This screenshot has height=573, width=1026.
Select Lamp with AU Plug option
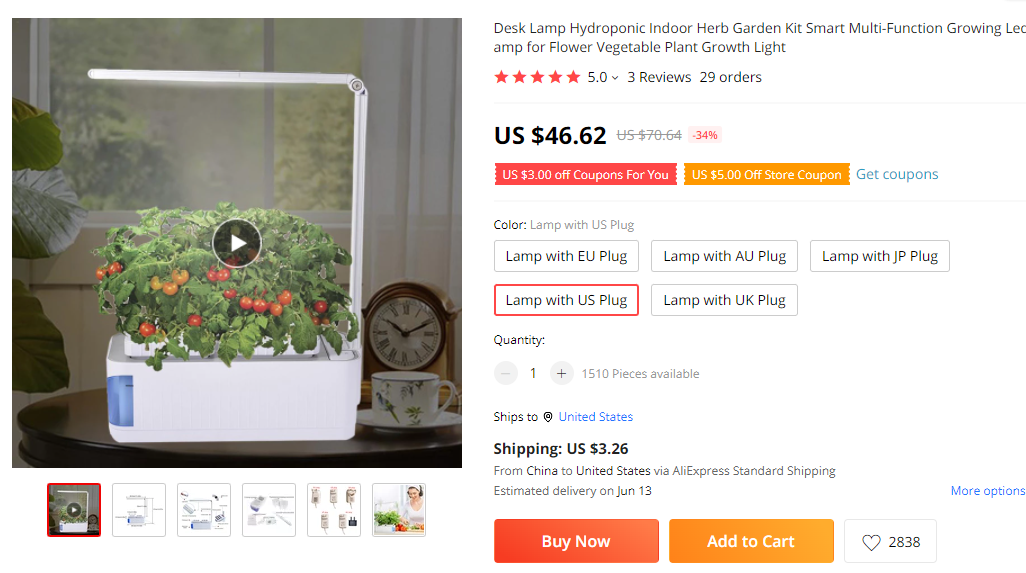724,256
